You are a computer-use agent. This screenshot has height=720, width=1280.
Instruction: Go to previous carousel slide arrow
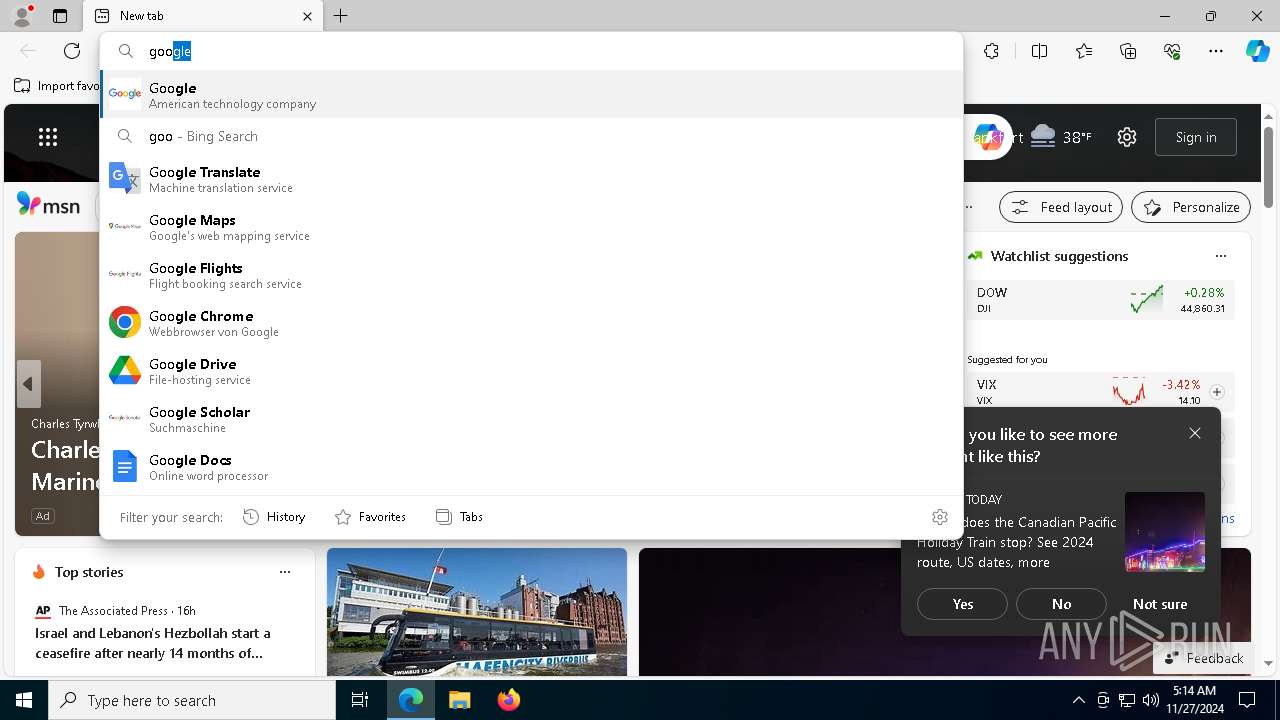28,384
